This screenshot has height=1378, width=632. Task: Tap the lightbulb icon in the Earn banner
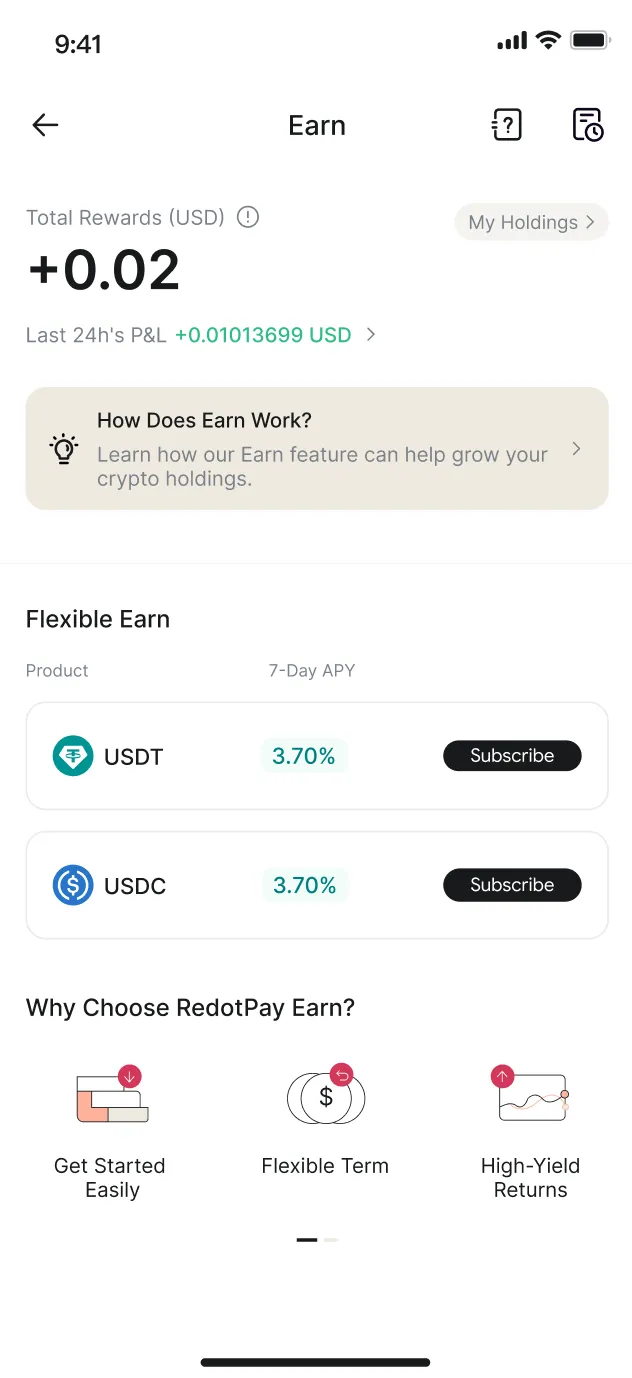click(x=63, y=448)
